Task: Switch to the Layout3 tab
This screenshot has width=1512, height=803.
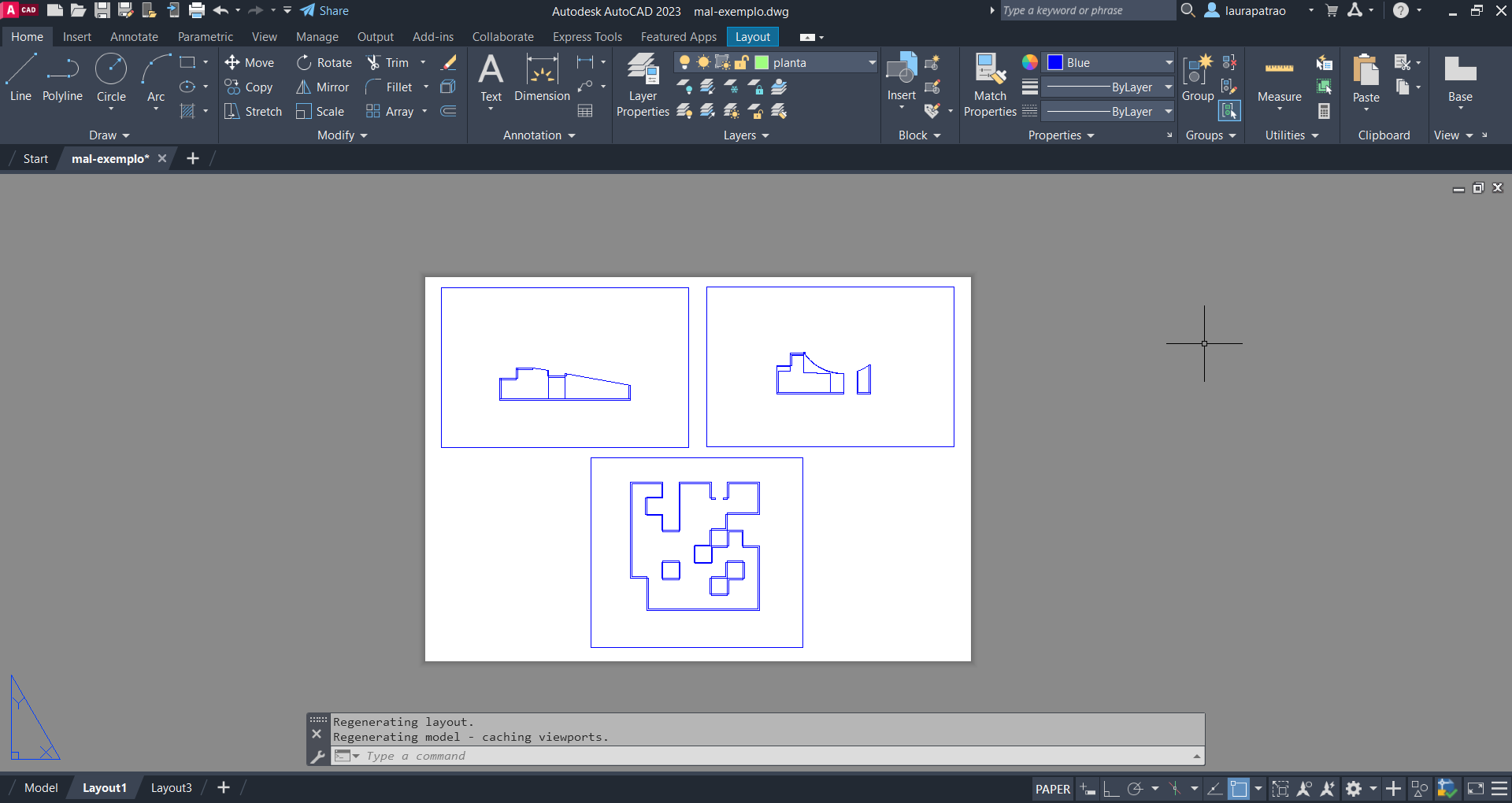Action: point(171,788)
